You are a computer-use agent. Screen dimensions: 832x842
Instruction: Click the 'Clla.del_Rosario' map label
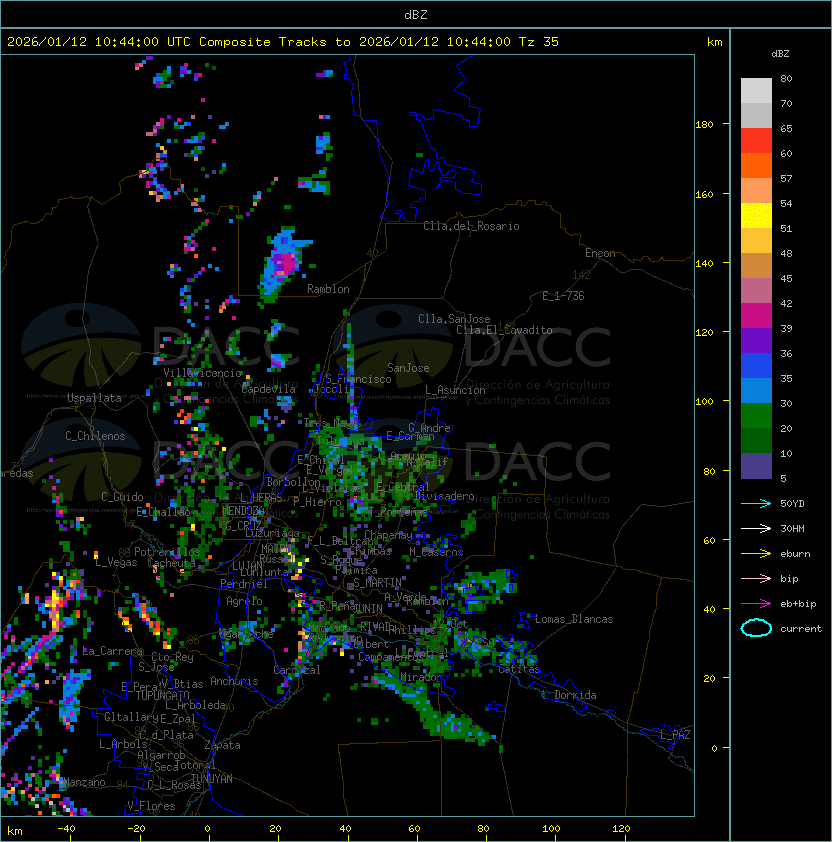pyautogui.click(x=471, y=226)
